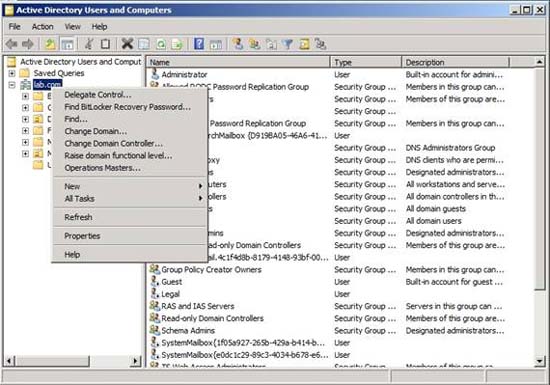Create a new user with toolbar icon
This screenshot has width=550, height=385.
pos(238,44)
